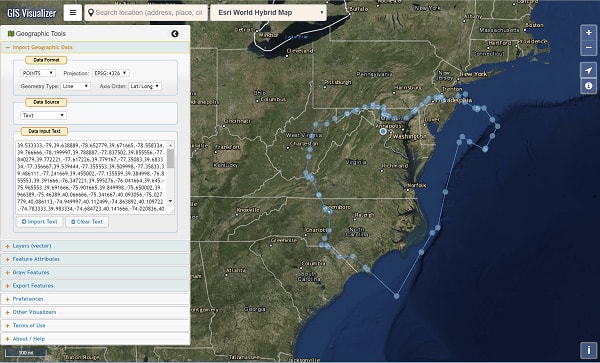This screenshot has height=363, width=600.
Task: Click the text area scrollbar thumb
Action: pos(170,158)
